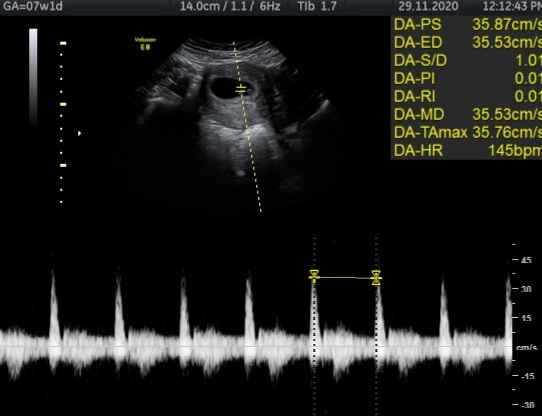Click the Voluson E8 logo
This screenshot has width=542, height=416.
(145, 44)
